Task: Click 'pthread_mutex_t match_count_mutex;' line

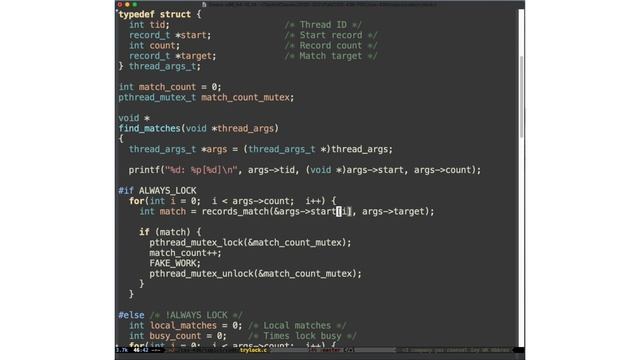Action: pos(206,97)
